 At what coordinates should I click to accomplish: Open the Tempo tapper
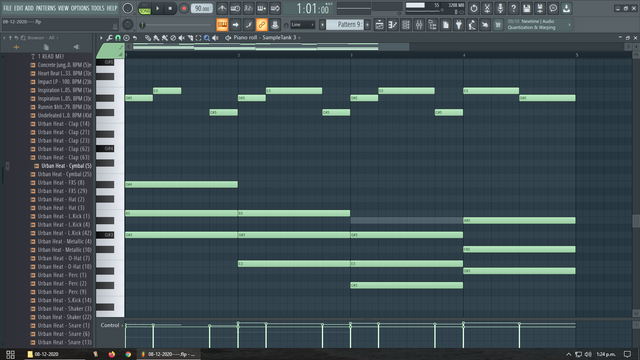(472, 24)
